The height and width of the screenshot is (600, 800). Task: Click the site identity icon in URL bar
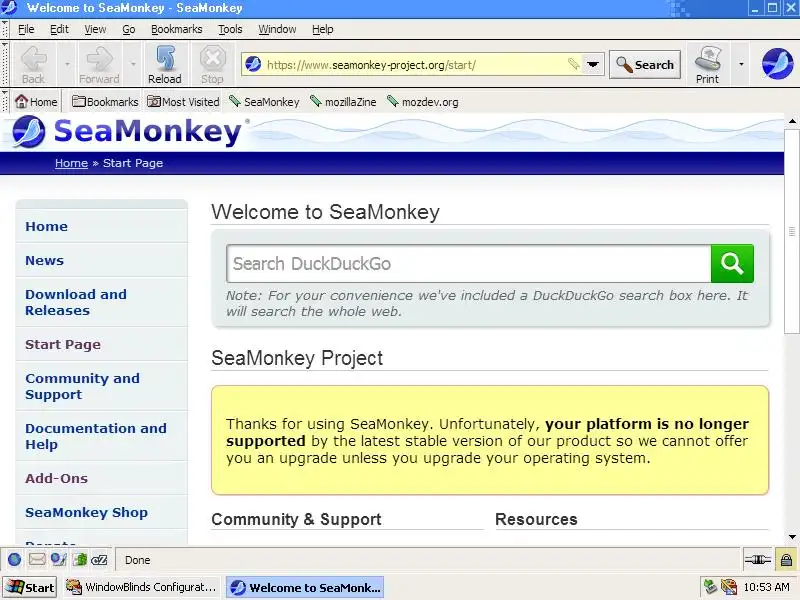coord(253,64)
